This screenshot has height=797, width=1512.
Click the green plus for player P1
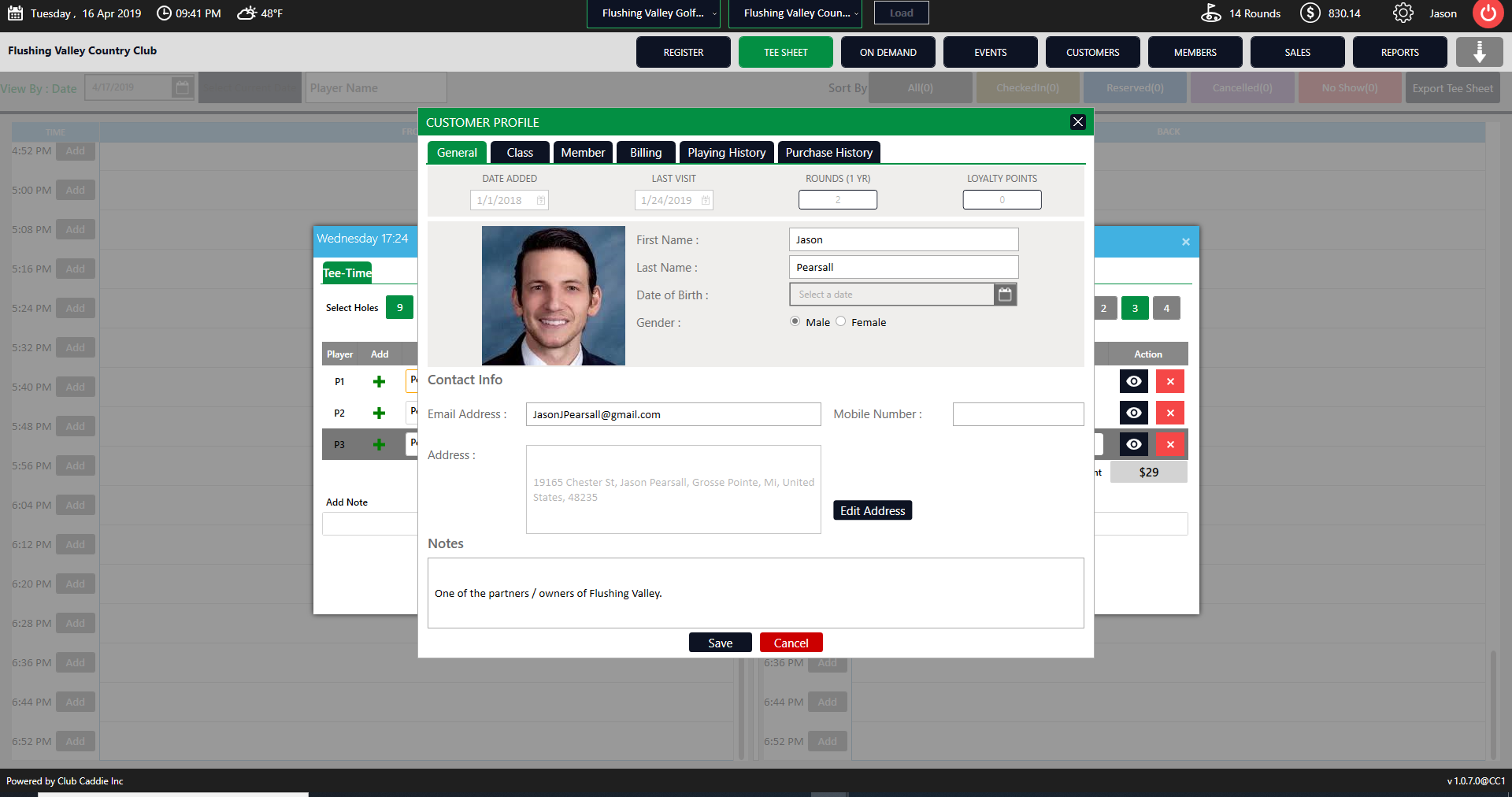379,382
